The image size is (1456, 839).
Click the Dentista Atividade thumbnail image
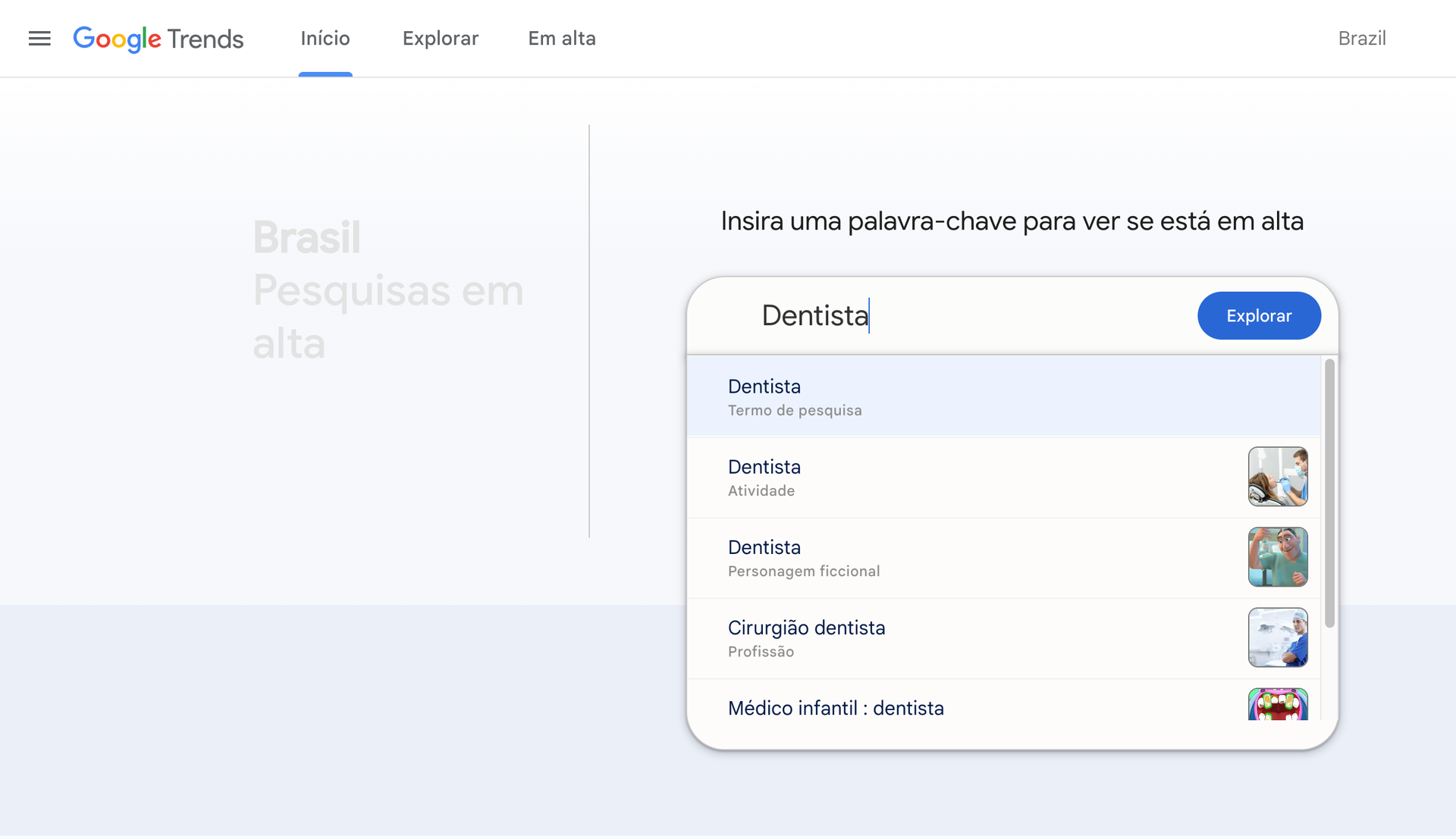tap(1278, 477)
